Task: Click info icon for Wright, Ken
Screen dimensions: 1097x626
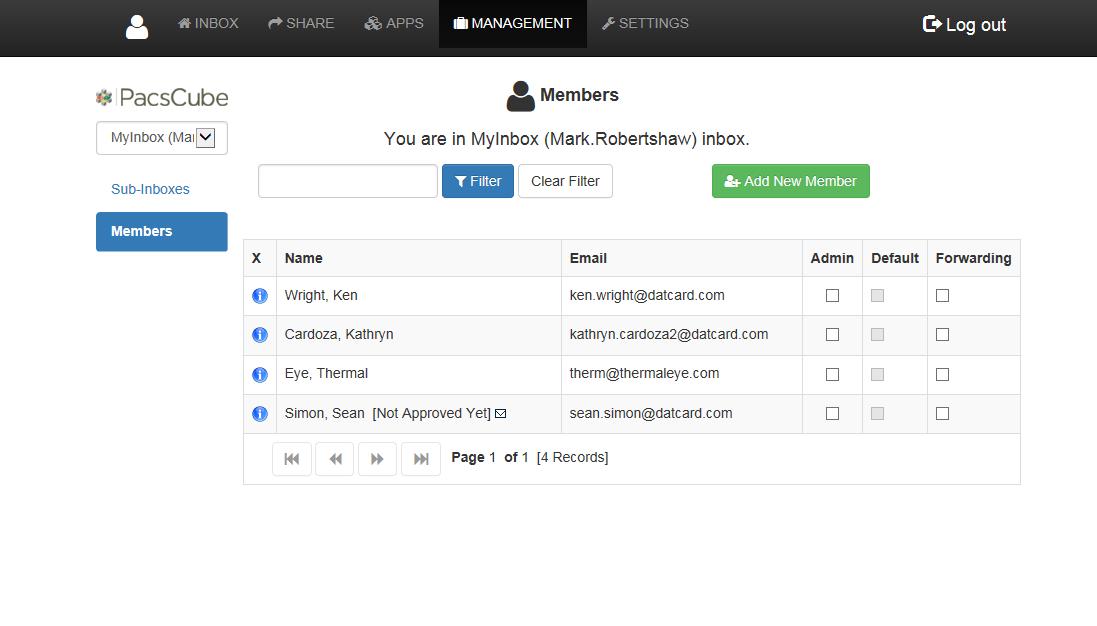Action: [x=260, y=296]
